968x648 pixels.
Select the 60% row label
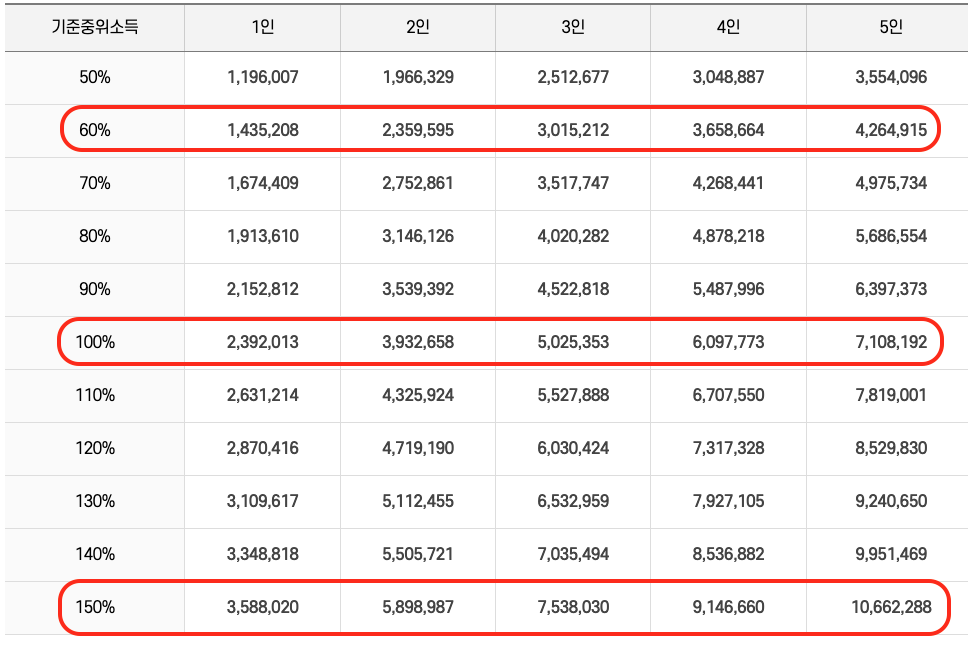pyautogui.click(x=94, y=130)
